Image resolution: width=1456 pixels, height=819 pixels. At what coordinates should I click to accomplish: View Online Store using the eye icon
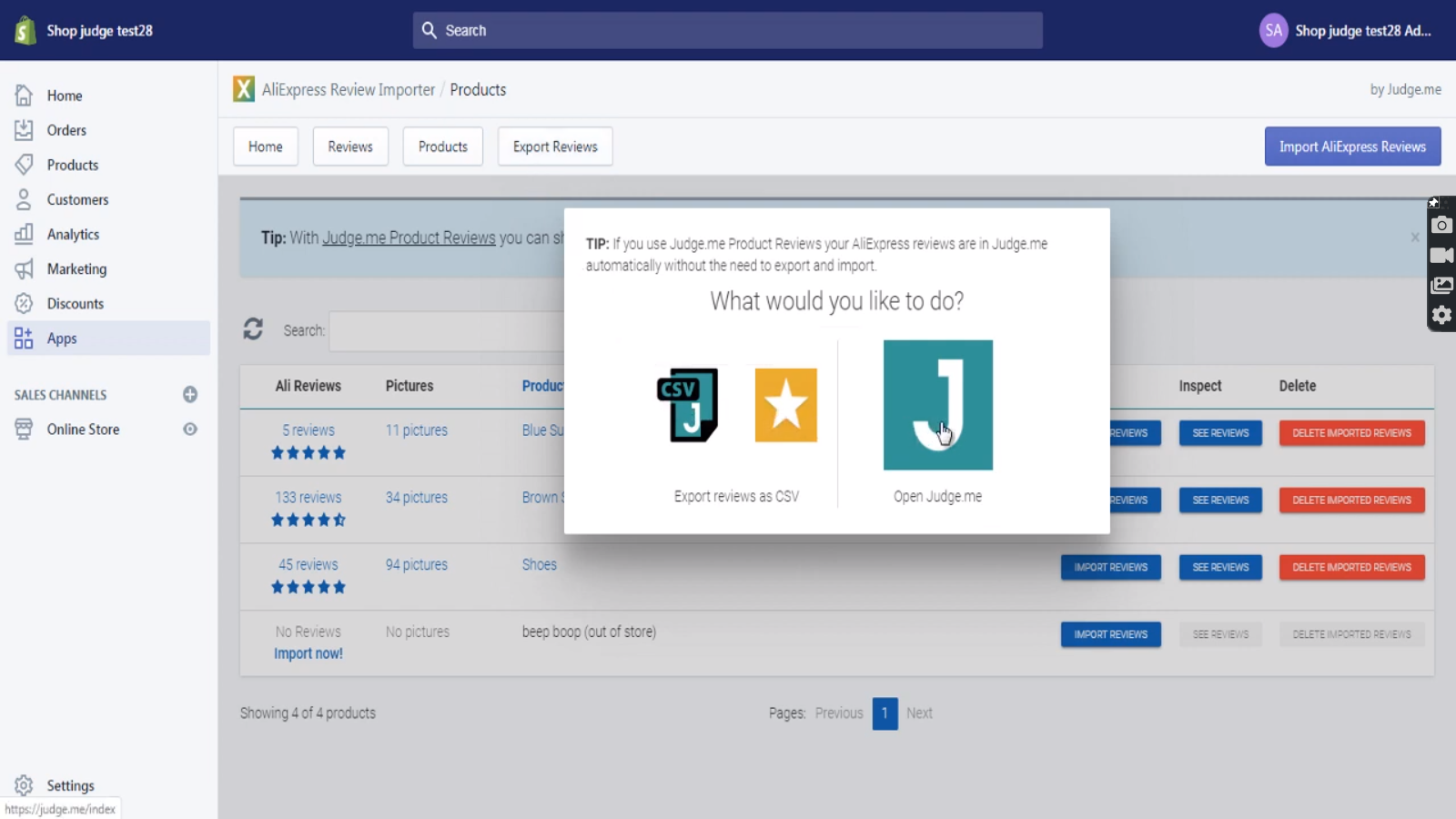[190, 430]
